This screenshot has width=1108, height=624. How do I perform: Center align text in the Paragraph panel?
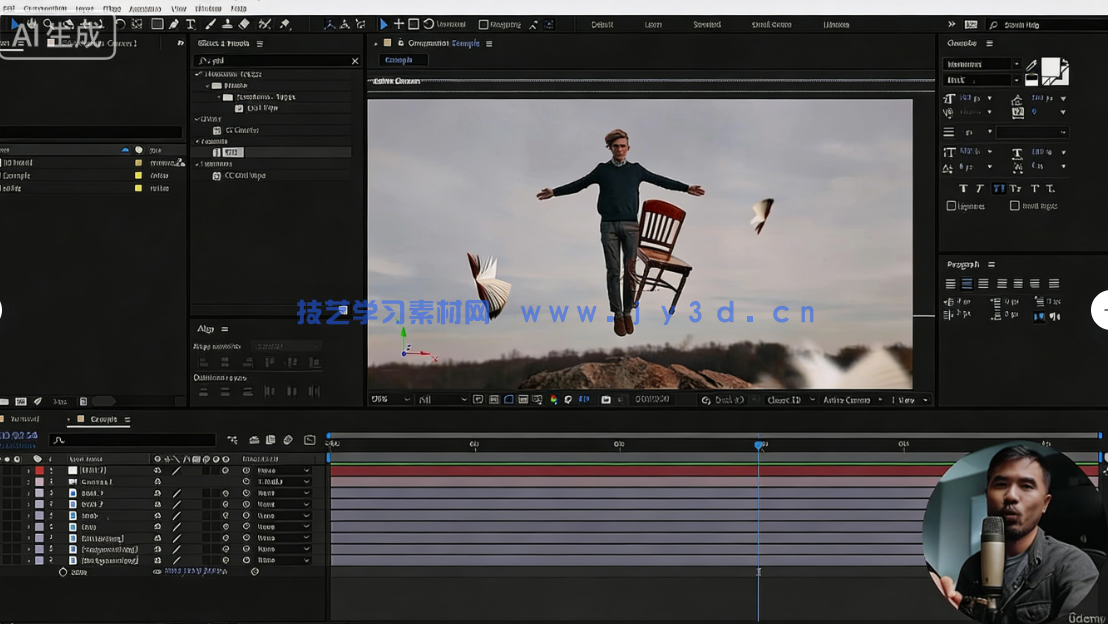tap(967, 284)
